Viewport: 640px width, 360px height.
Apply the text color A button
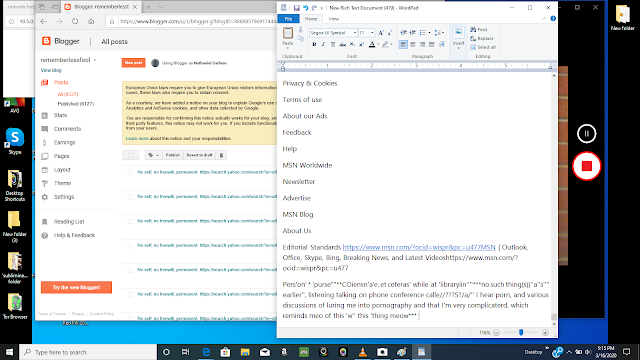pyautogui.click(x=371, y=44)
